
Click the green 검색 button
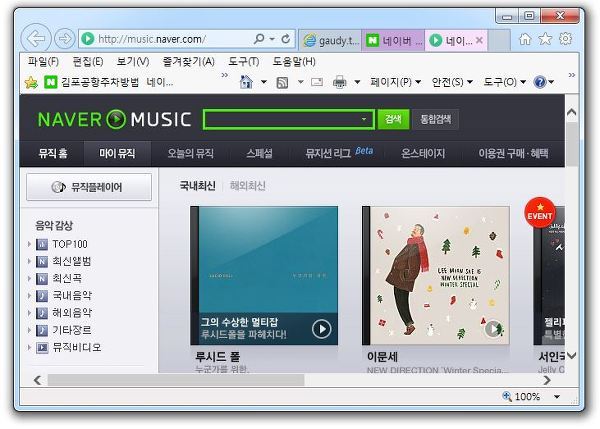pyautogui.click(x=393, y=119)
